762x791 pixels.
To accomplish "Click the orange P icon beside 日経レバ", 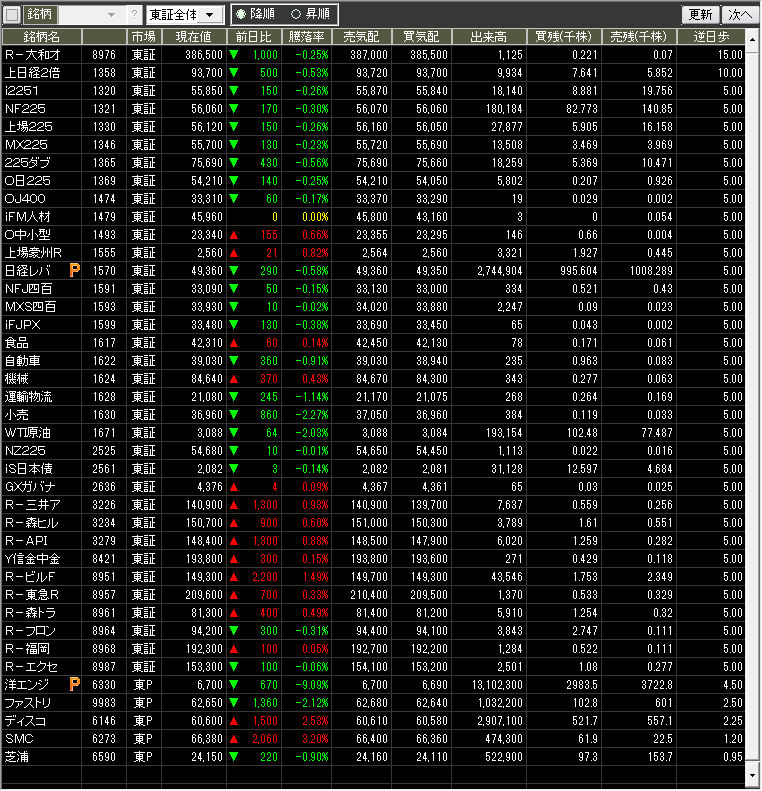I will tap(74, 271).
